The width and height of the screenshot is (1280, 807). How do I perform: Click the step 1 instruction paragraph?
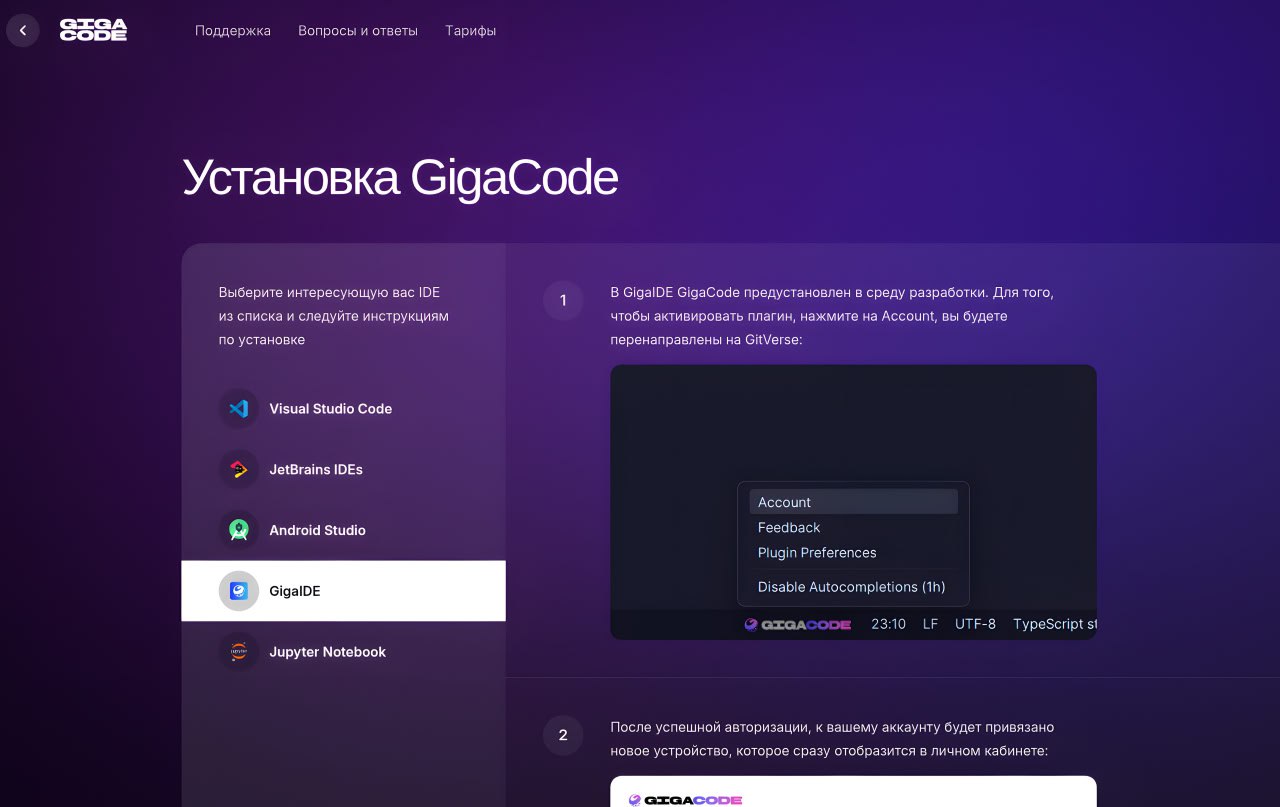tap(832, 316)
